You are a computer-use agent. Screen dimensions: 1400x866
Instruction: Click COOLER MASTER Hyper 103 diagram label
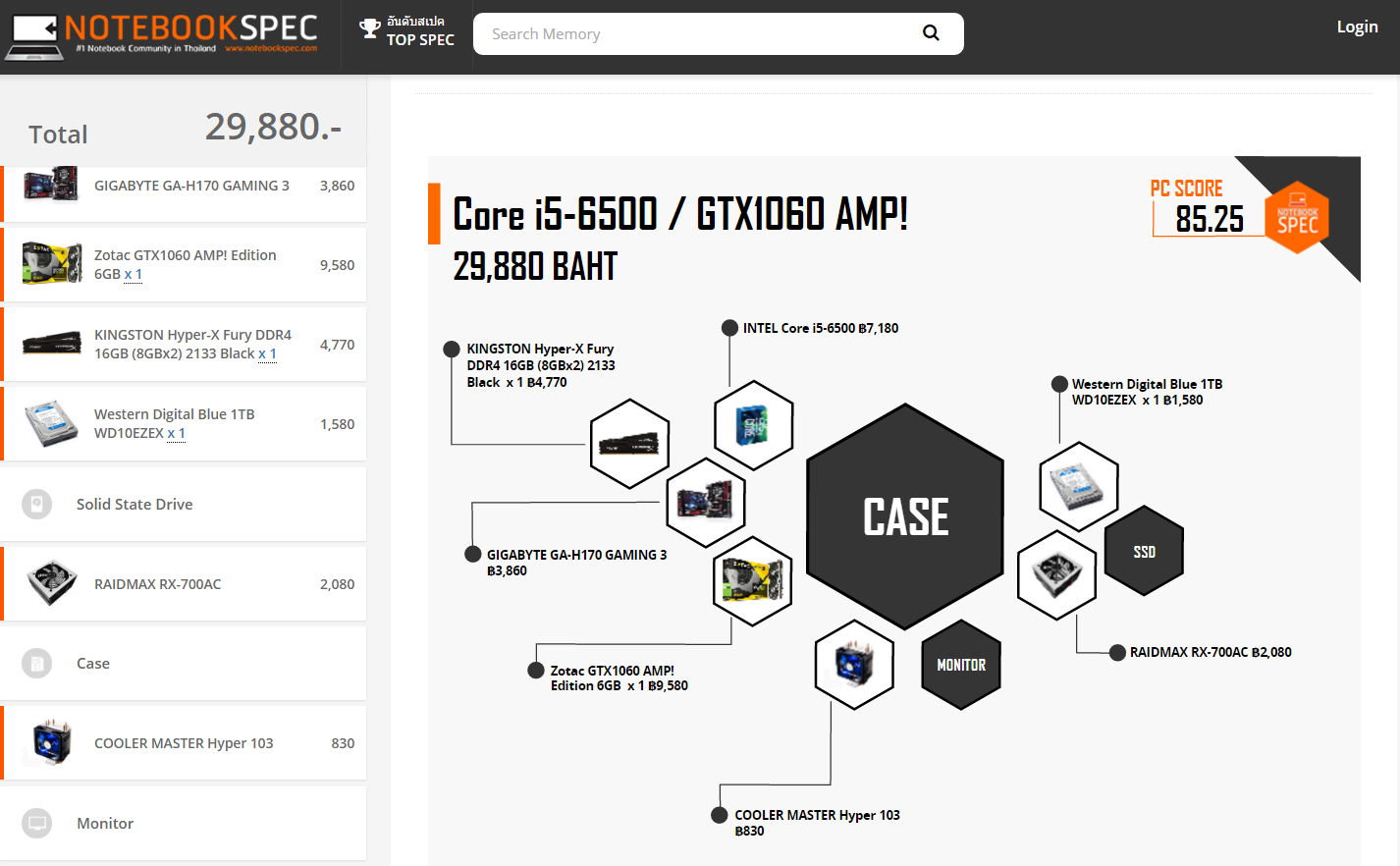[x=817, y=823]
